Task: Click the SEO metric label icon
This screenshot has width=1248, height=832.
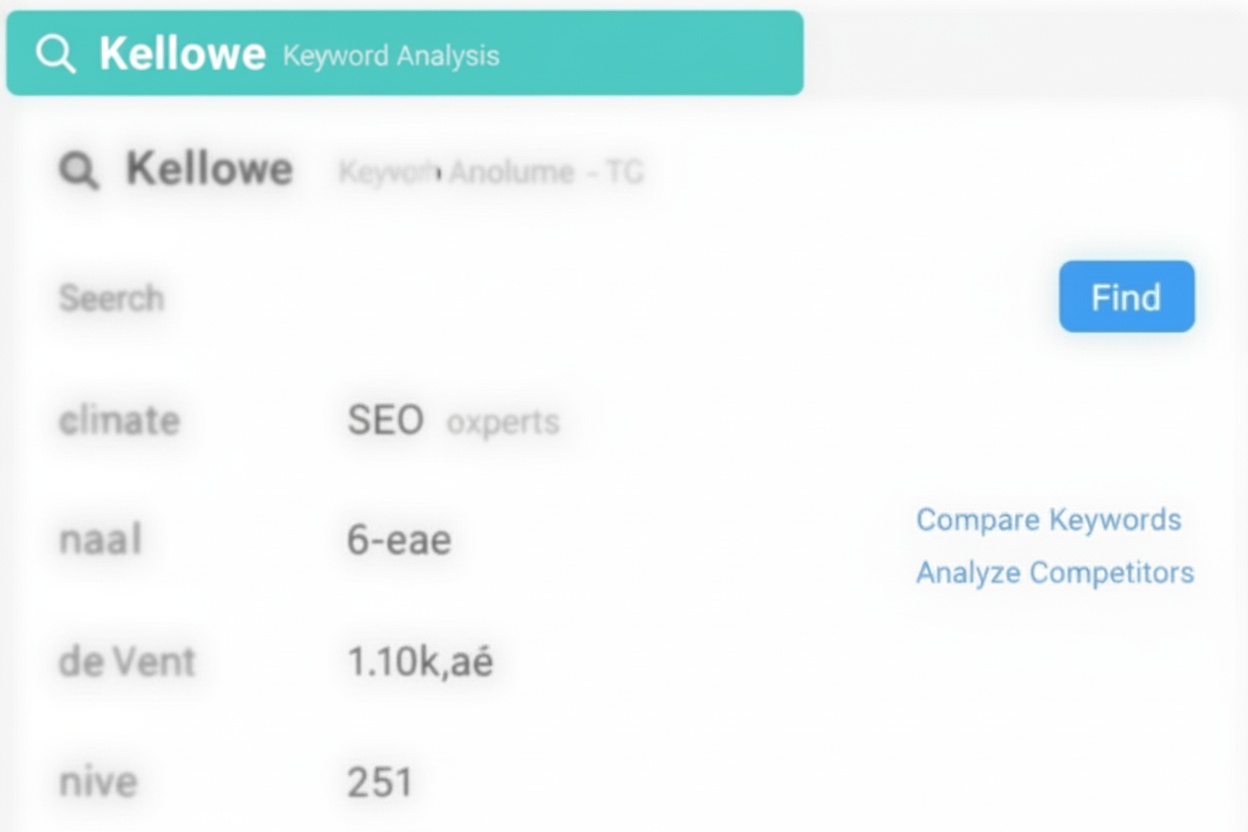Action: 385,420
